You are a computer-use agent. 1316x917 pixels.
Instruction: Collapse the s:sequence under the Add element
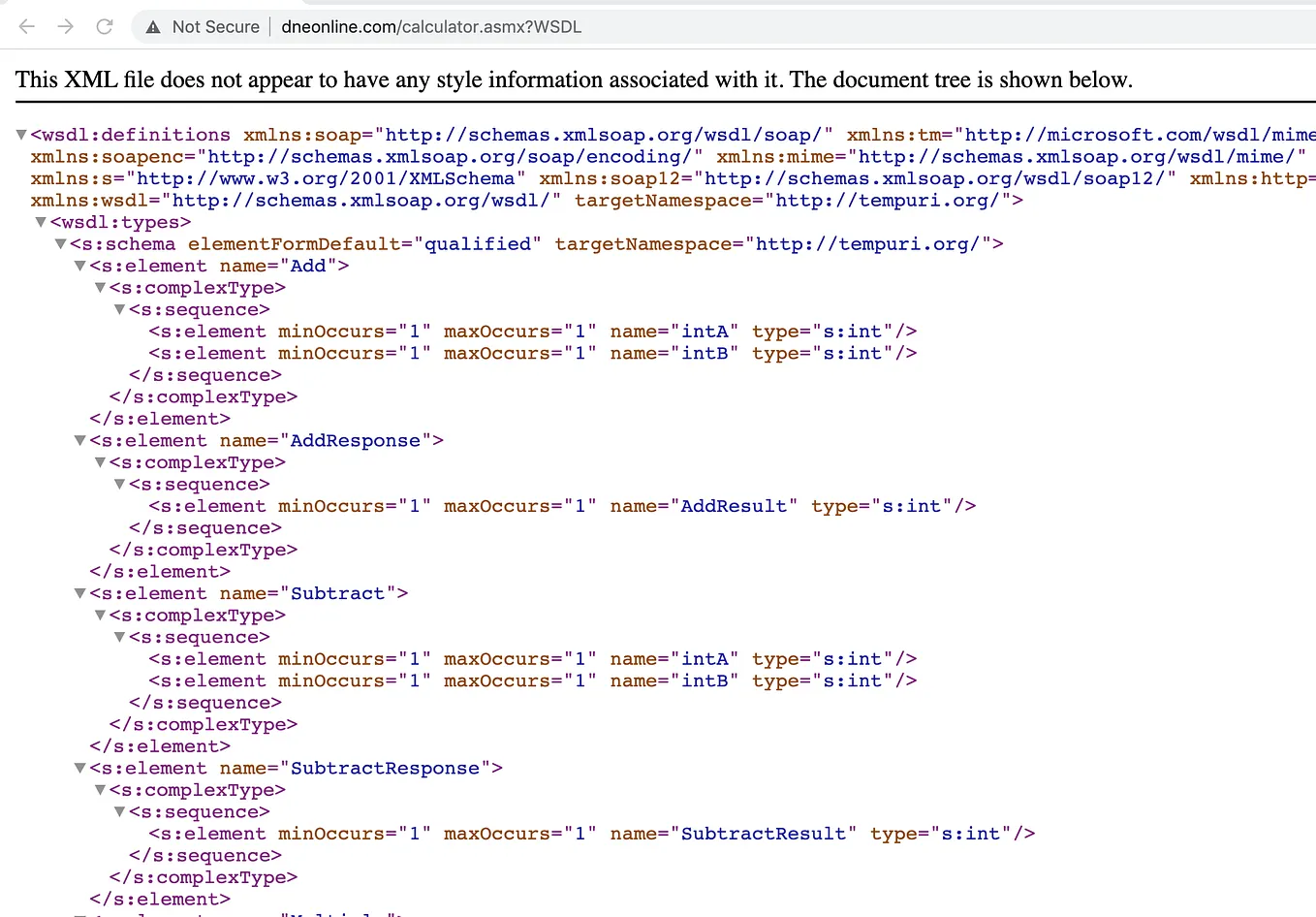[x=118, y=309]
